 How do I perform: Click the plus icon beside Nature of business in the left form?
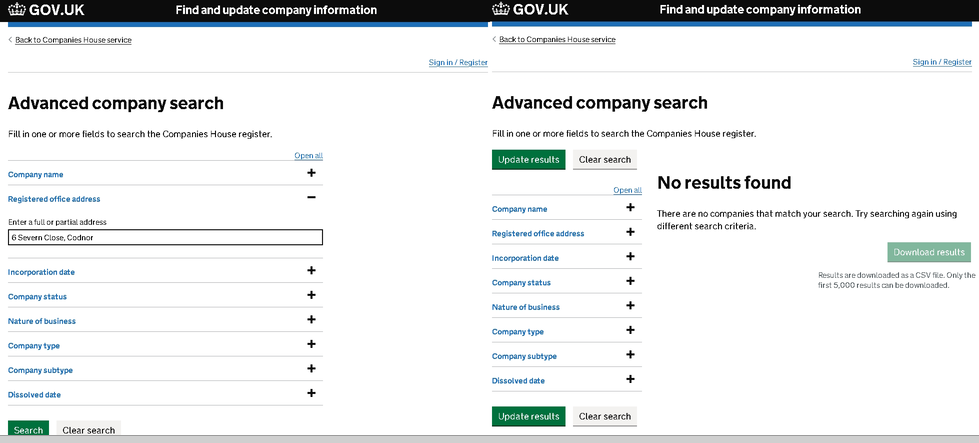(x=311, y=320)
